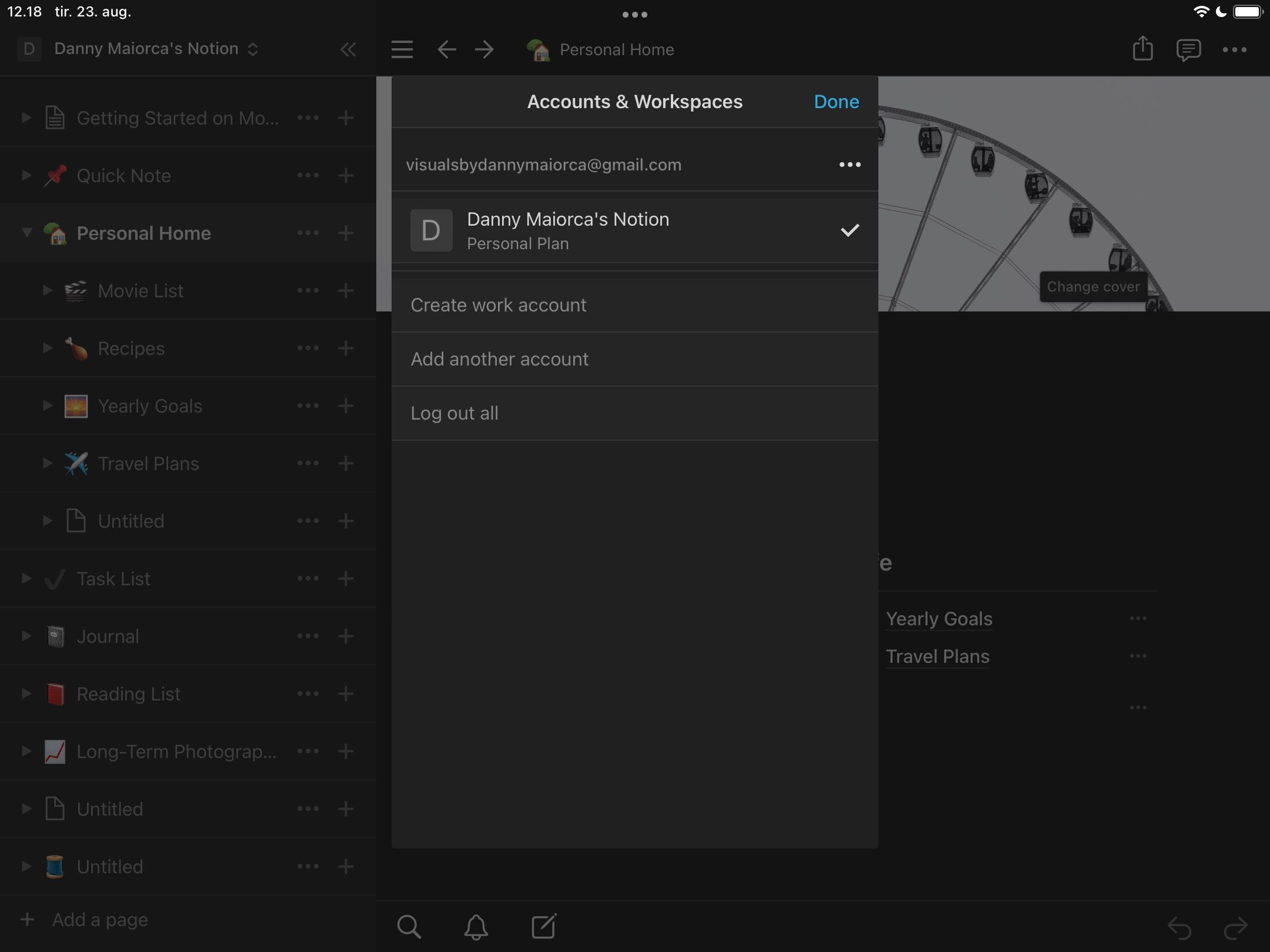This screenshot has width=1270, height=952.
Task: Add subpage with plus beside Journal
Action: click(346, 636)
